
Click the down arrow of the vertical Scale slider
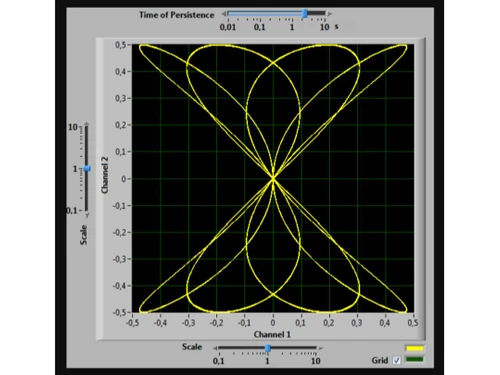tap(87, 215)
